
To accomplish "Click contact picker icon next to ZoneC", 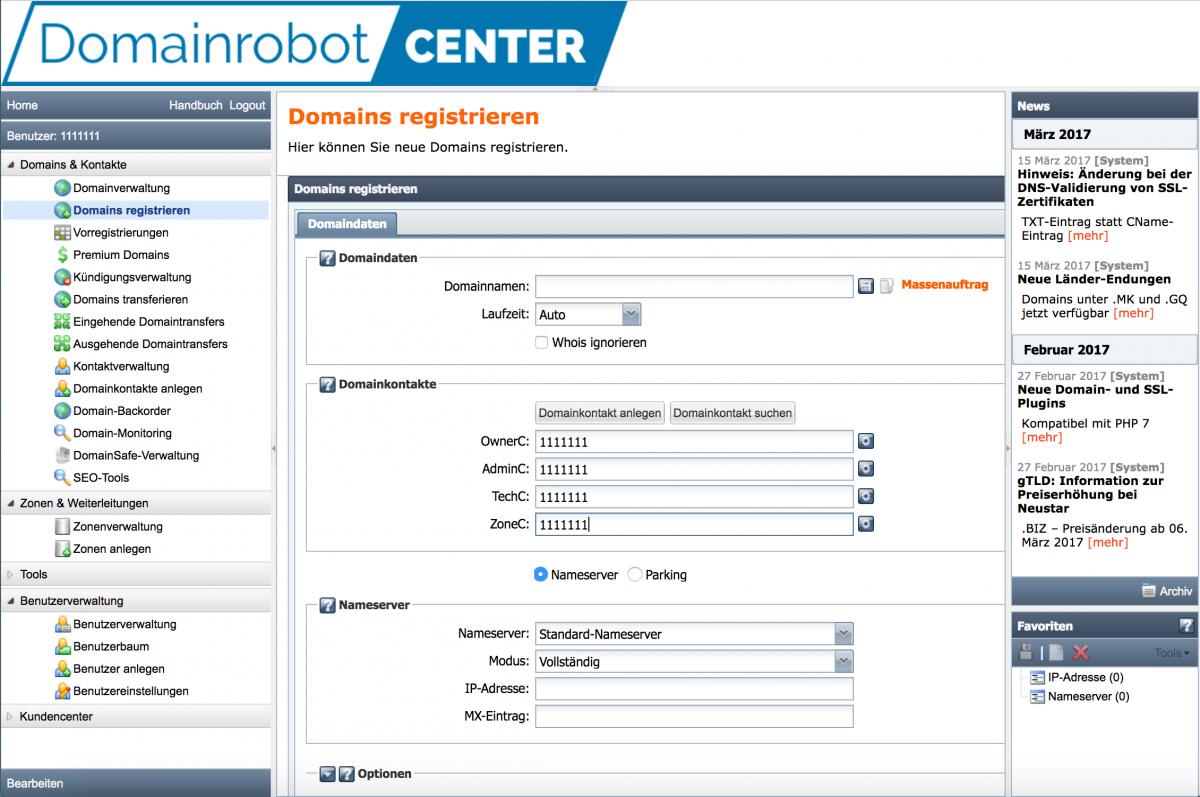I will pos(866,524).
